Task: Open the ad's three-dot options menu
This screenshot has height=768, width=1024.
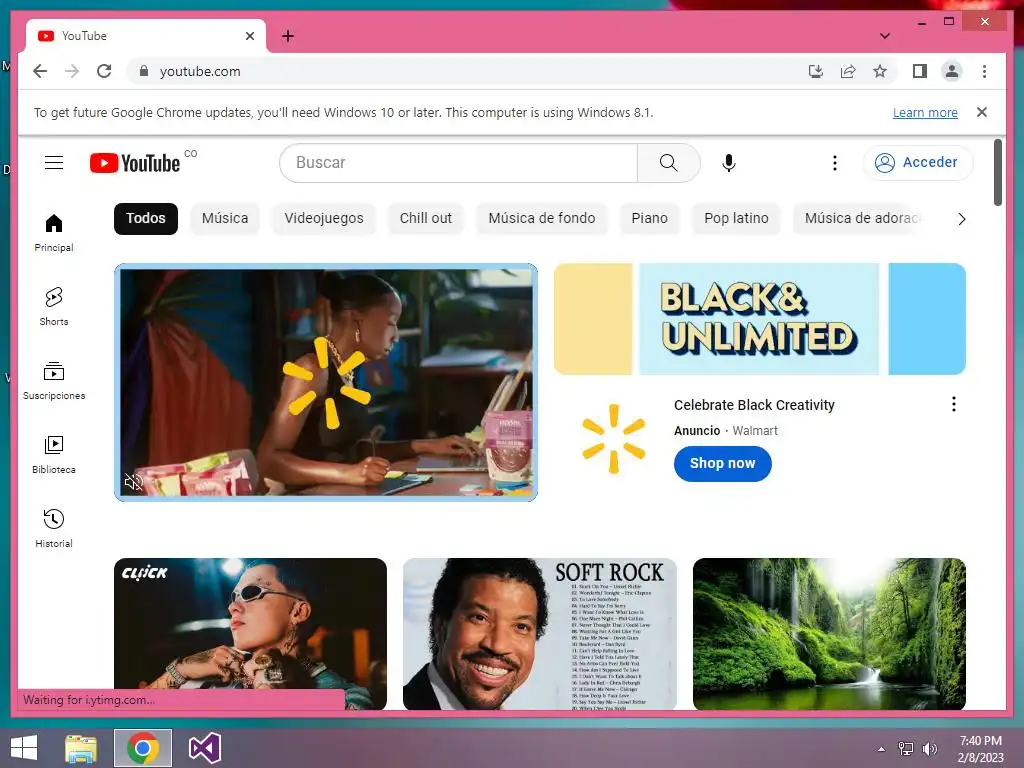Action: coord(953,404)
